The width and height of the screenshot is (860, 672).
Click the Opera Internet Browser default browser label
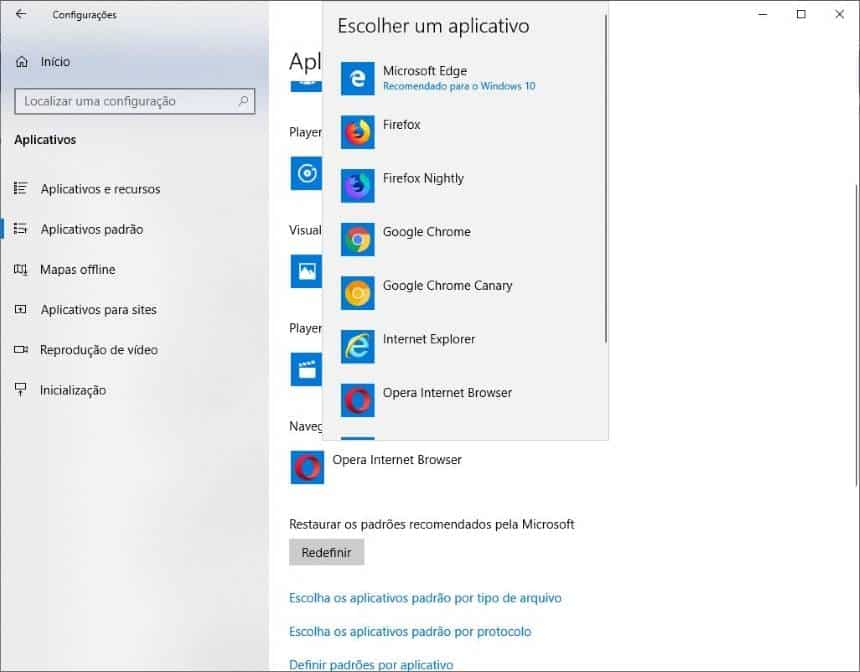(x=397, y=460)
